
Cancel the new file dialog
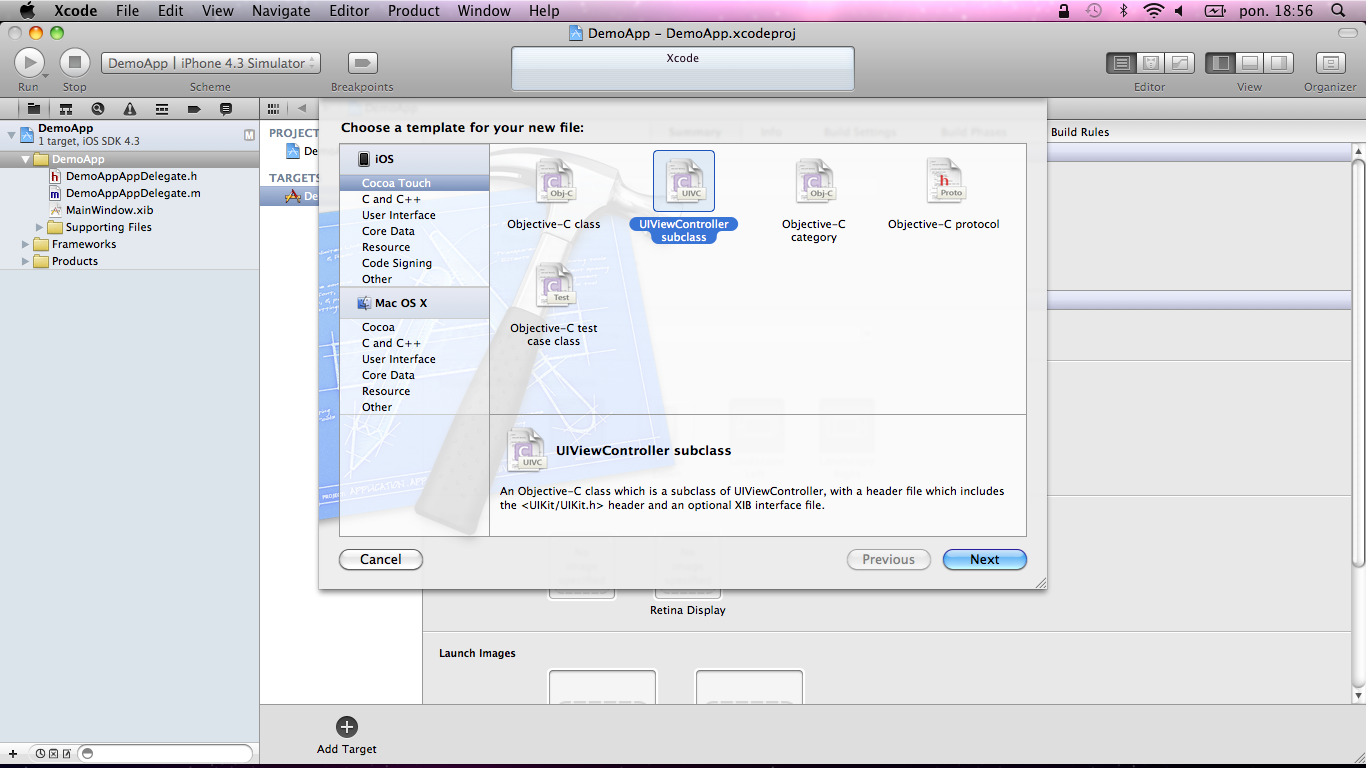click(x=380, y=560)
